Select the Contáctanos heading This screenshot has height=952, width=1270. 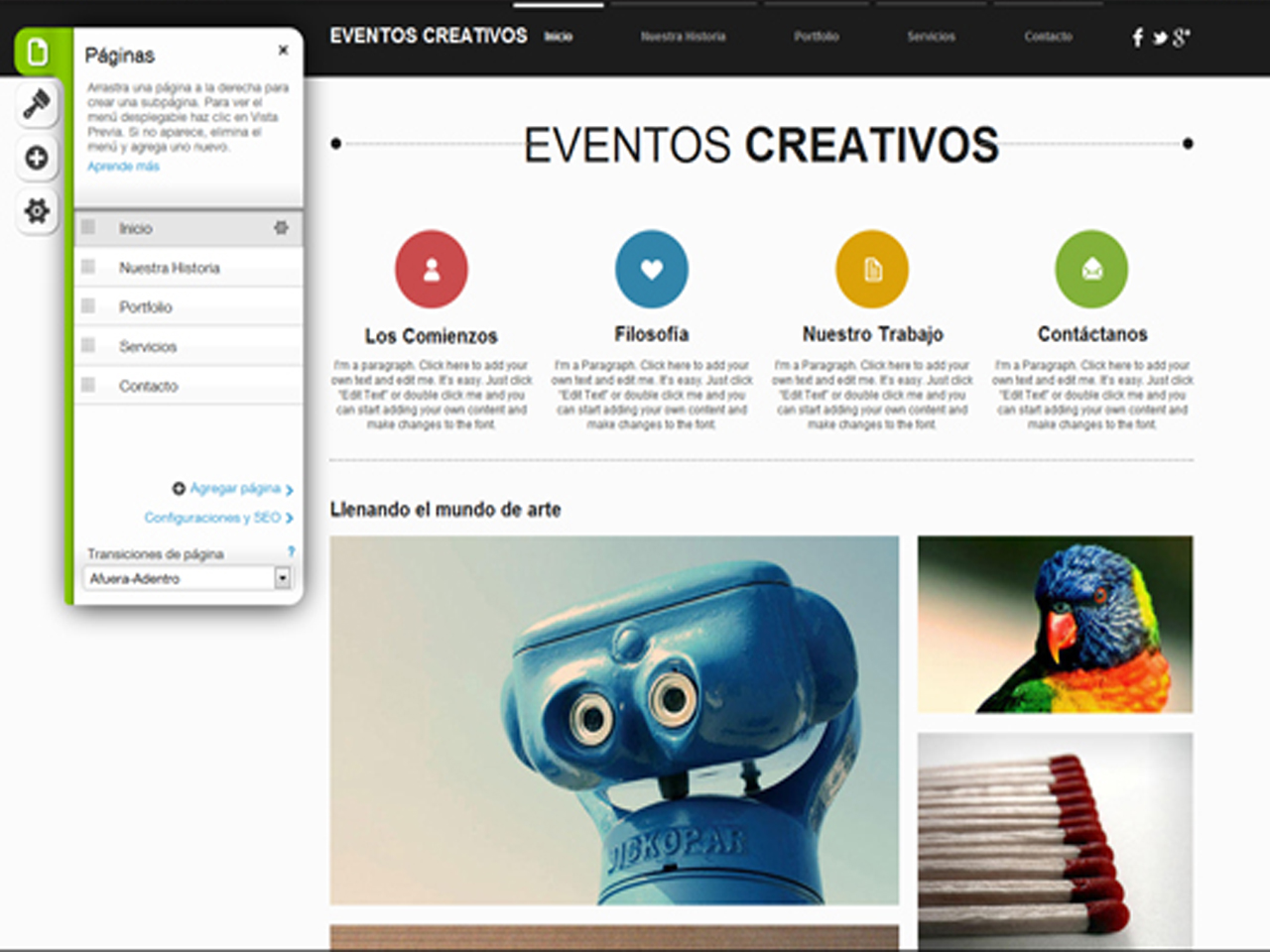pos(1092,334)
